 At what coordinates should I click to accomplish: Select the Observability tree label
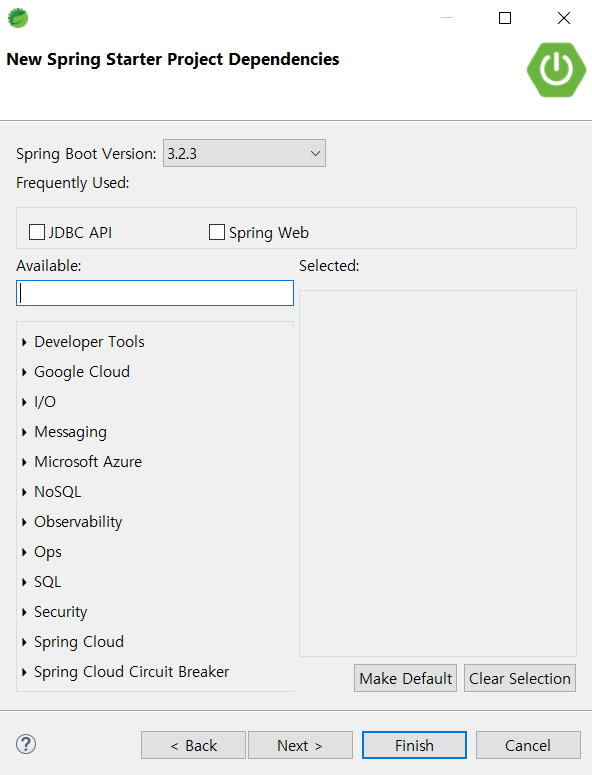coord(78,522)
